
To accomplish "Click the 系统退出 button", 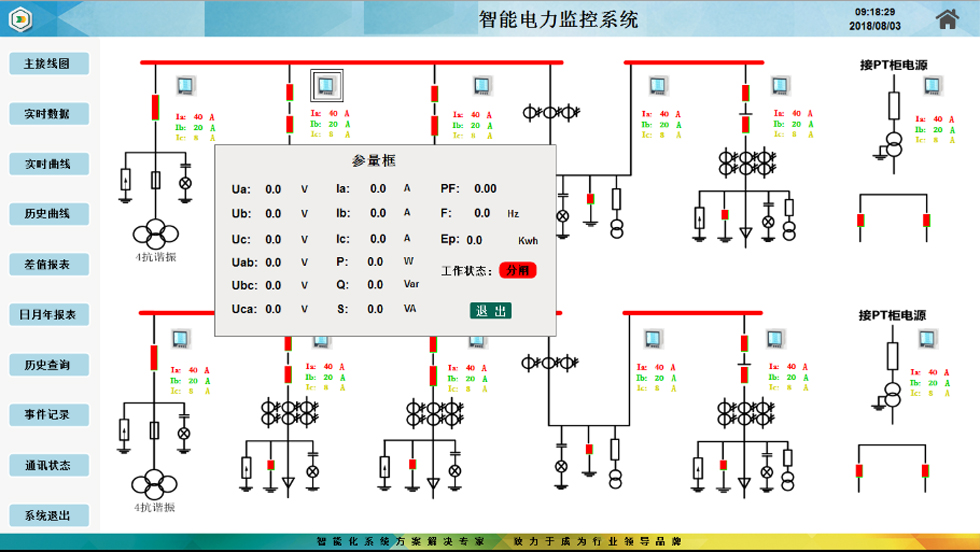I will point(48,516).
